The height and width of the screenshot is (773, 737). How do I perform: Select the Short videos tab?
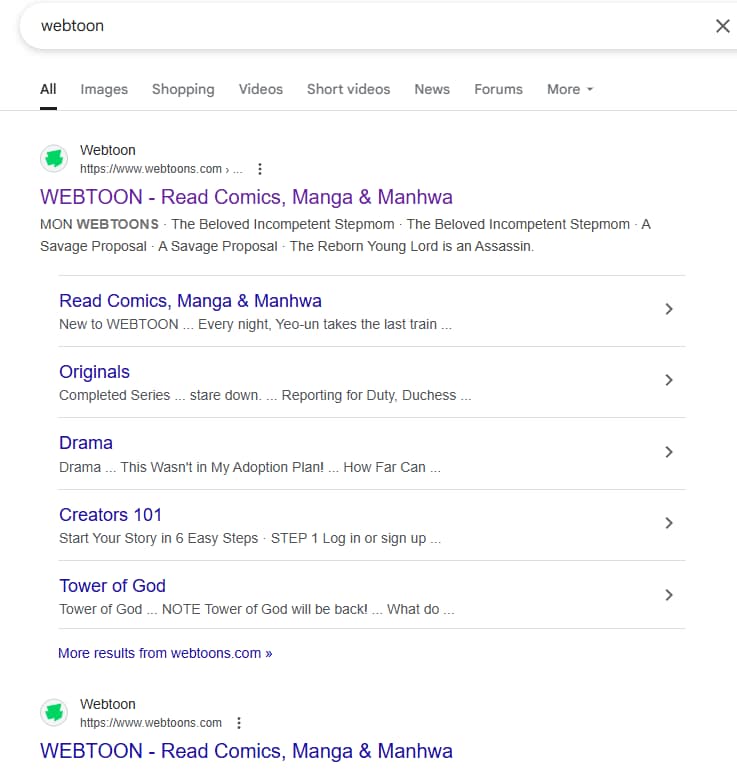pos(348,89)
